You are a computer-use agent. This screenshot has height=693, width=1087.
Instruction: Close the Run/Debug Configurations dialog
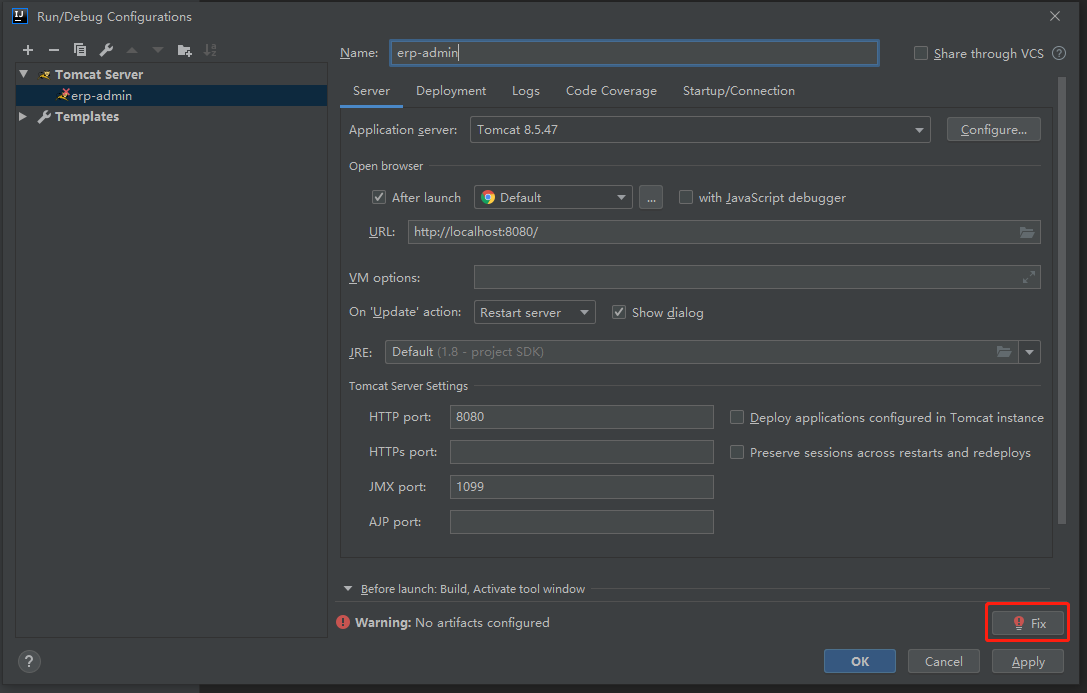tap(1054, 16)
